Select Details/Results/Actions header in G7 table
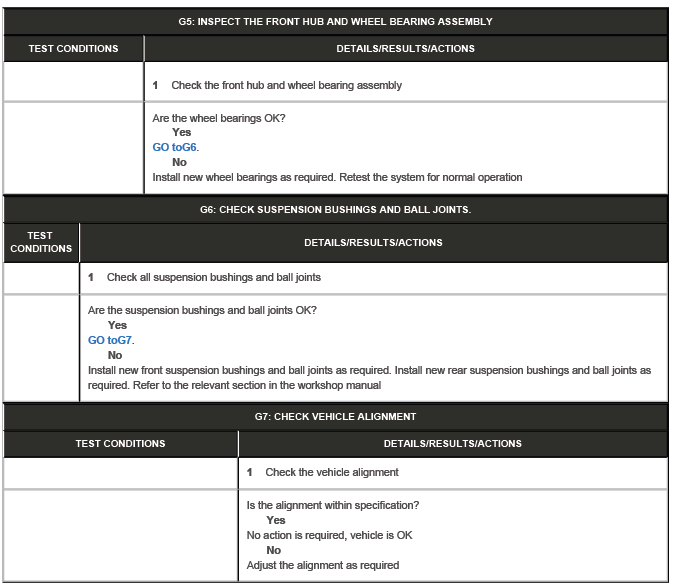This screenshot has width=673, height=585. (x=452, y=443)
